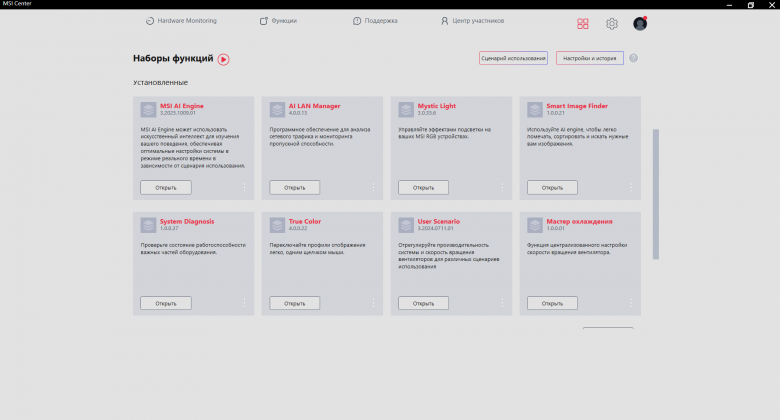The height and width of the screenshot is (420, 780).
Task: Click the vertical scrollbar thumb
Action: point(656,194)
